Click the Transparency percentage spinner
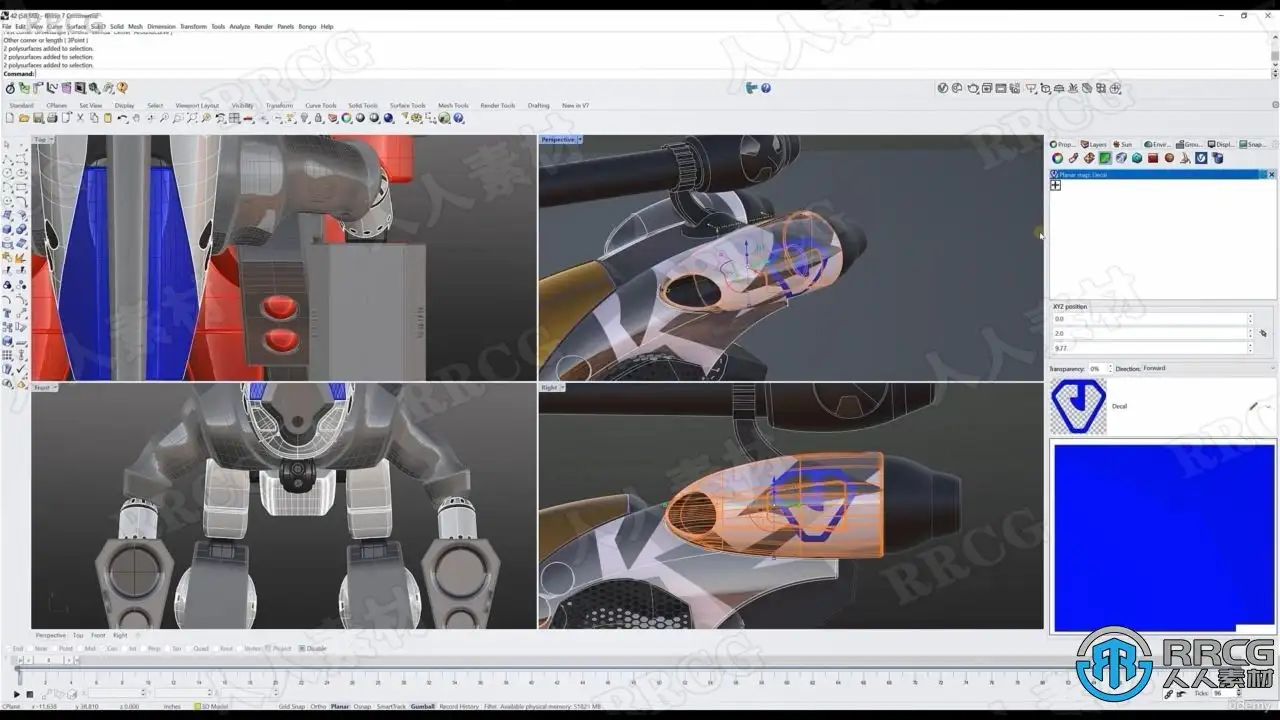1280x720 pixels. click(1109, 369)
